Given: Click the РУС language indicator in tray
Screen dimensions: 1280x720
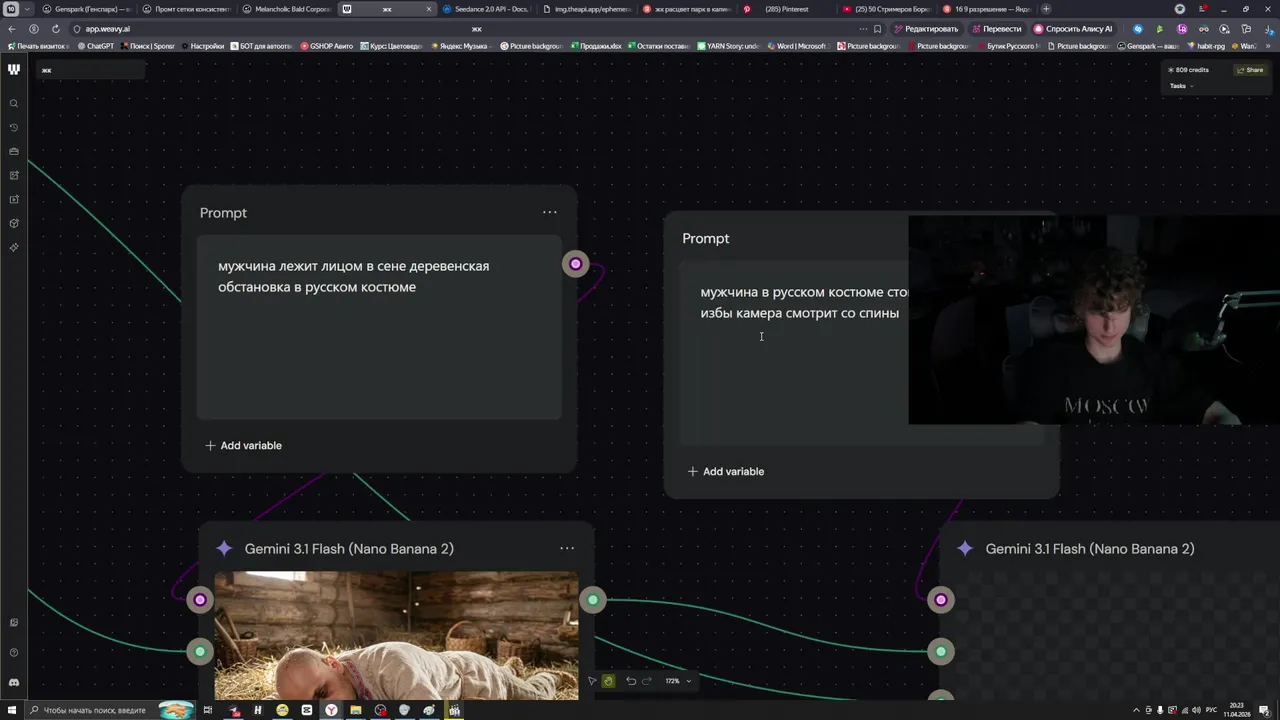Looking at the screenshot, I should [1211, 710].
